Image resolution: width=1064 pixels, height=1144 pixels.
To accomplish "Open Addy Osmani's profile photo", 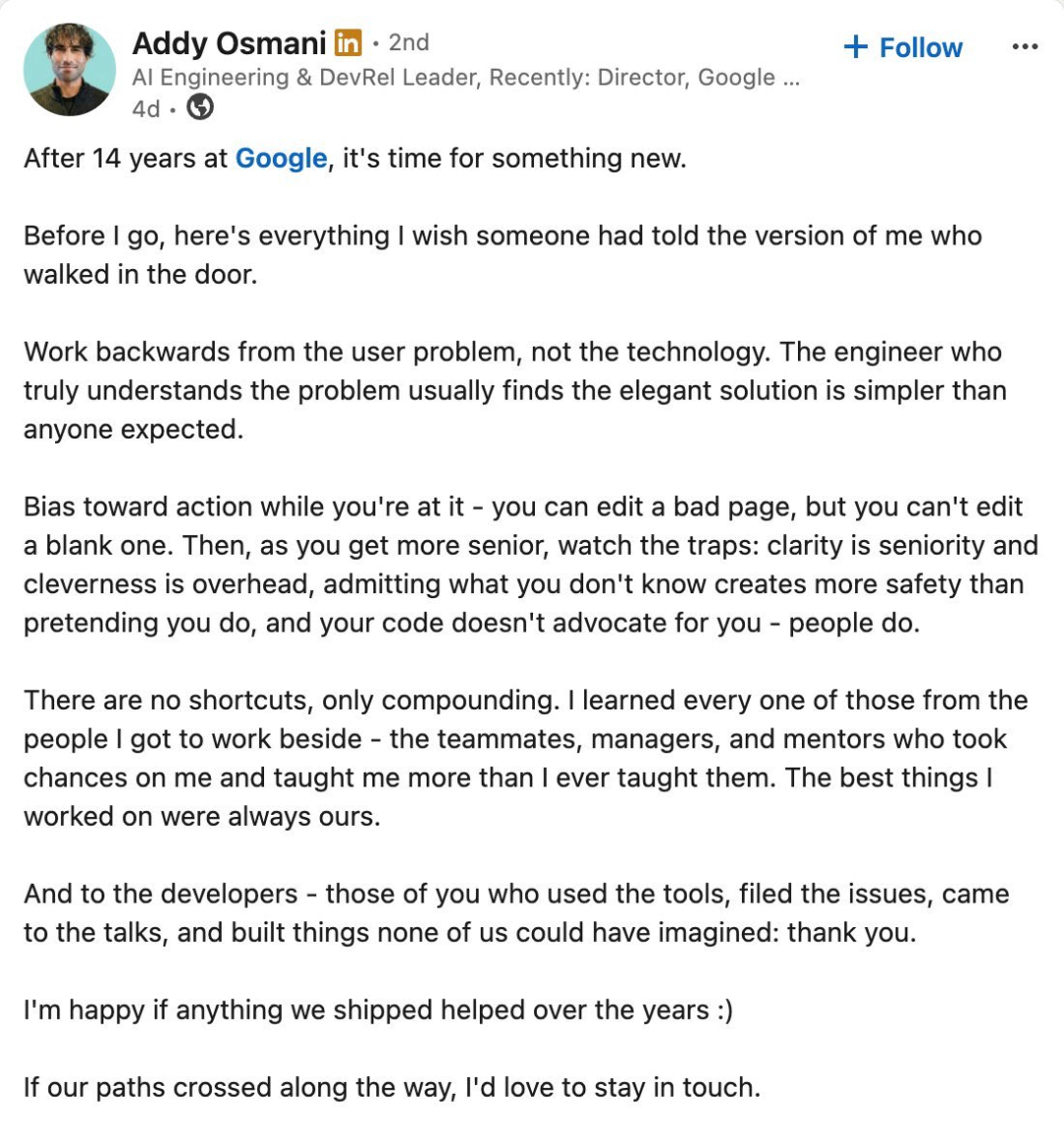I will 69,69.
